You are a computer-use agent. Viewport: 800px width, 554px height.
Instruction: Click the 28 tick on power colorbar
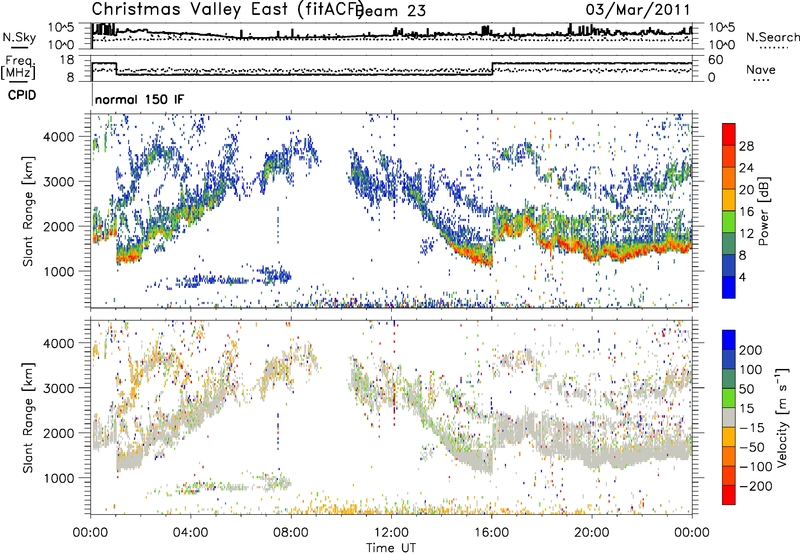[746, 146]
